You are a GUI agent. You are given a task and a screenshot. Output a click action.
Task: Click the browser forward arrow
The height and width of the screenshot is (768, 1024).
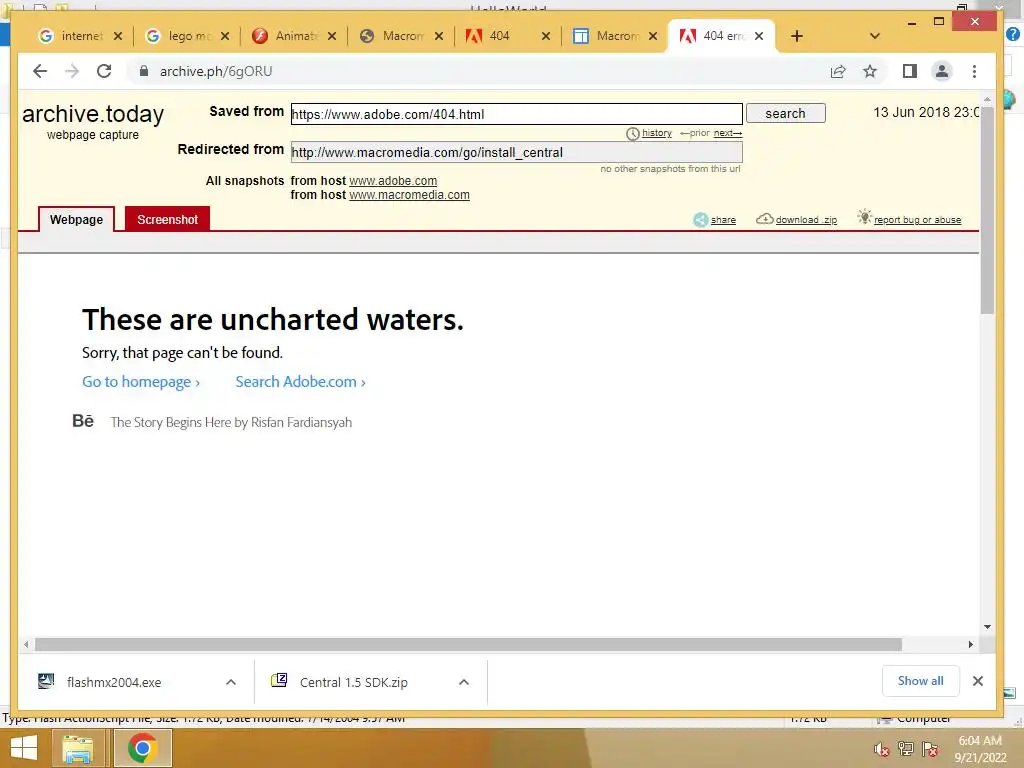tap(72, 71)
